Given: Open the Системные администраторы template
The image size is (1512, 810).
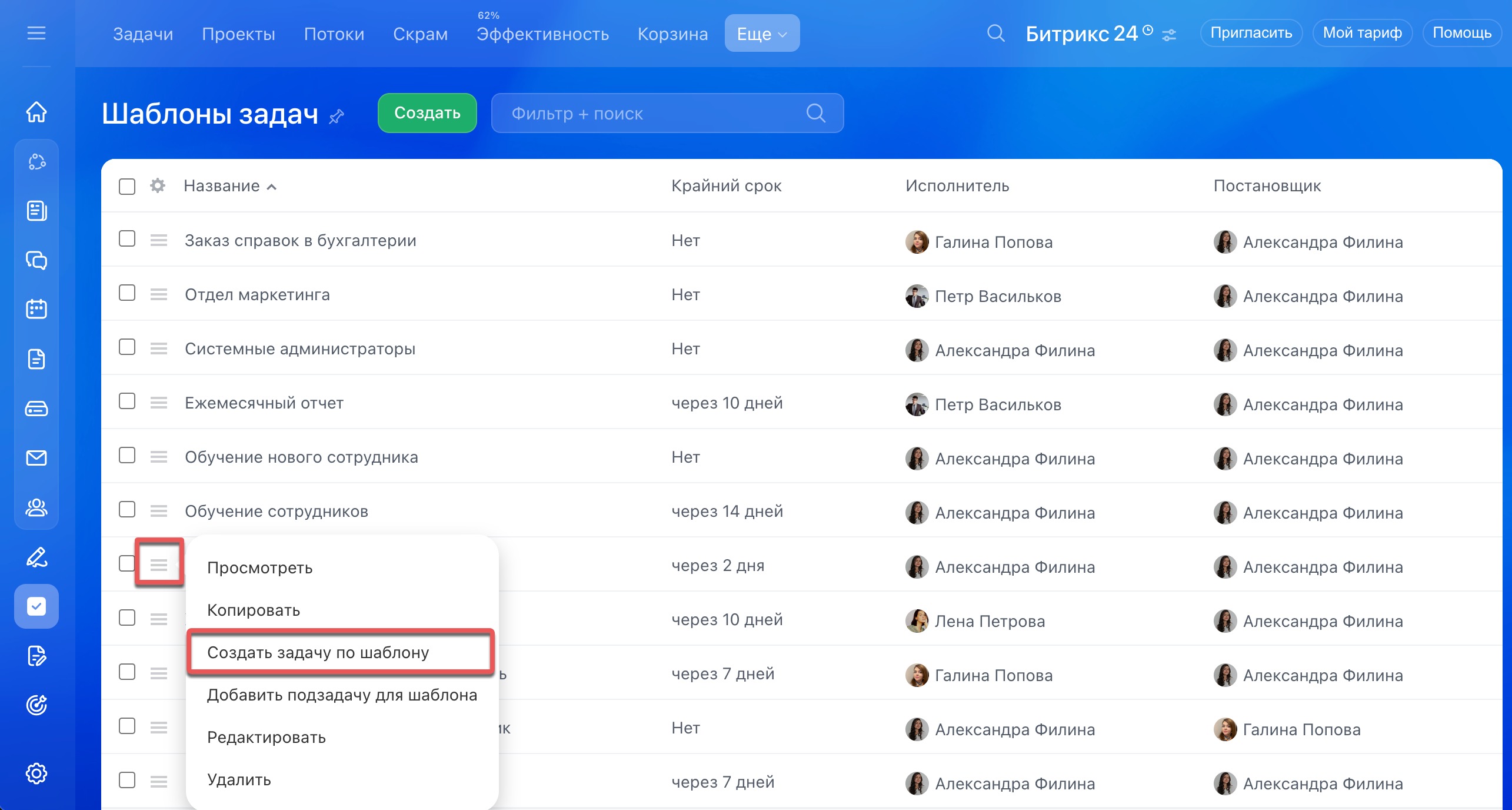Looking at the screenshot, I should (x=300, y=348).
